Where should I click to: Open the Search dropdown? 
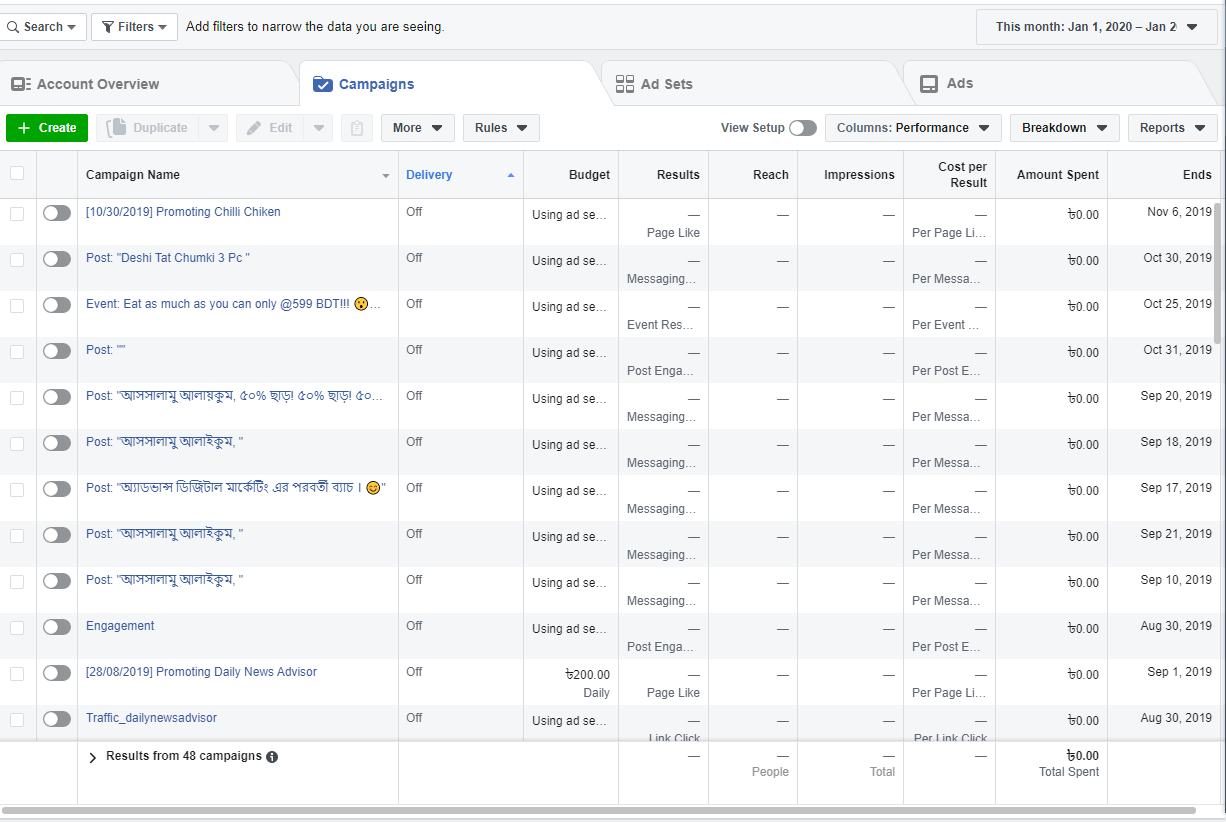click(43, 27)
